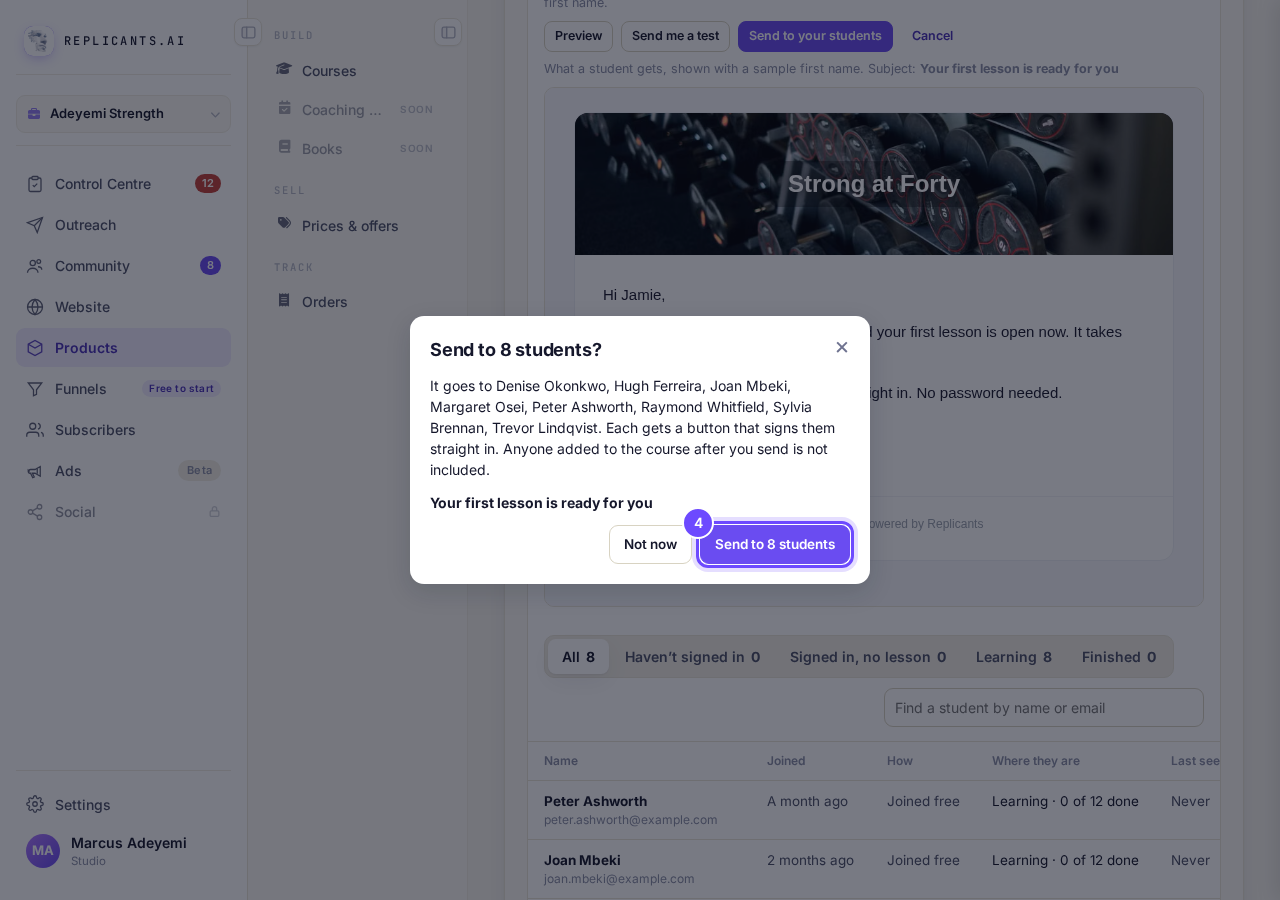The image size is (1280, 900).
Task: Click the Community people icon
Action: tap(35, 266)
